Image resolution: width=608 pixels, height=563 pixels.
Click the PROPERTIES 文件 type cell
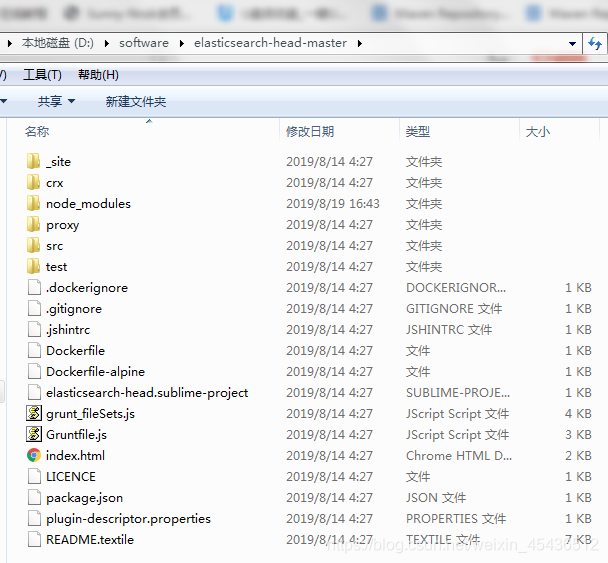click(x=456, y=518)
